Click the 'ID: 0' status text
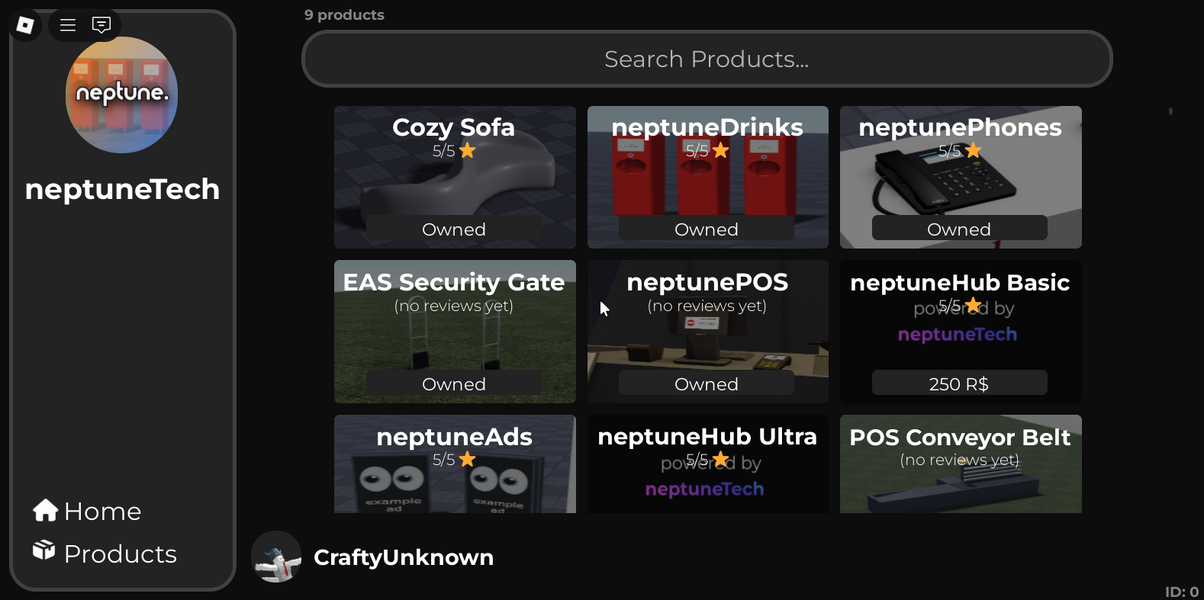Image resolution: width=1204 pixels, height=600 pixels. [x=1181, y=592]
